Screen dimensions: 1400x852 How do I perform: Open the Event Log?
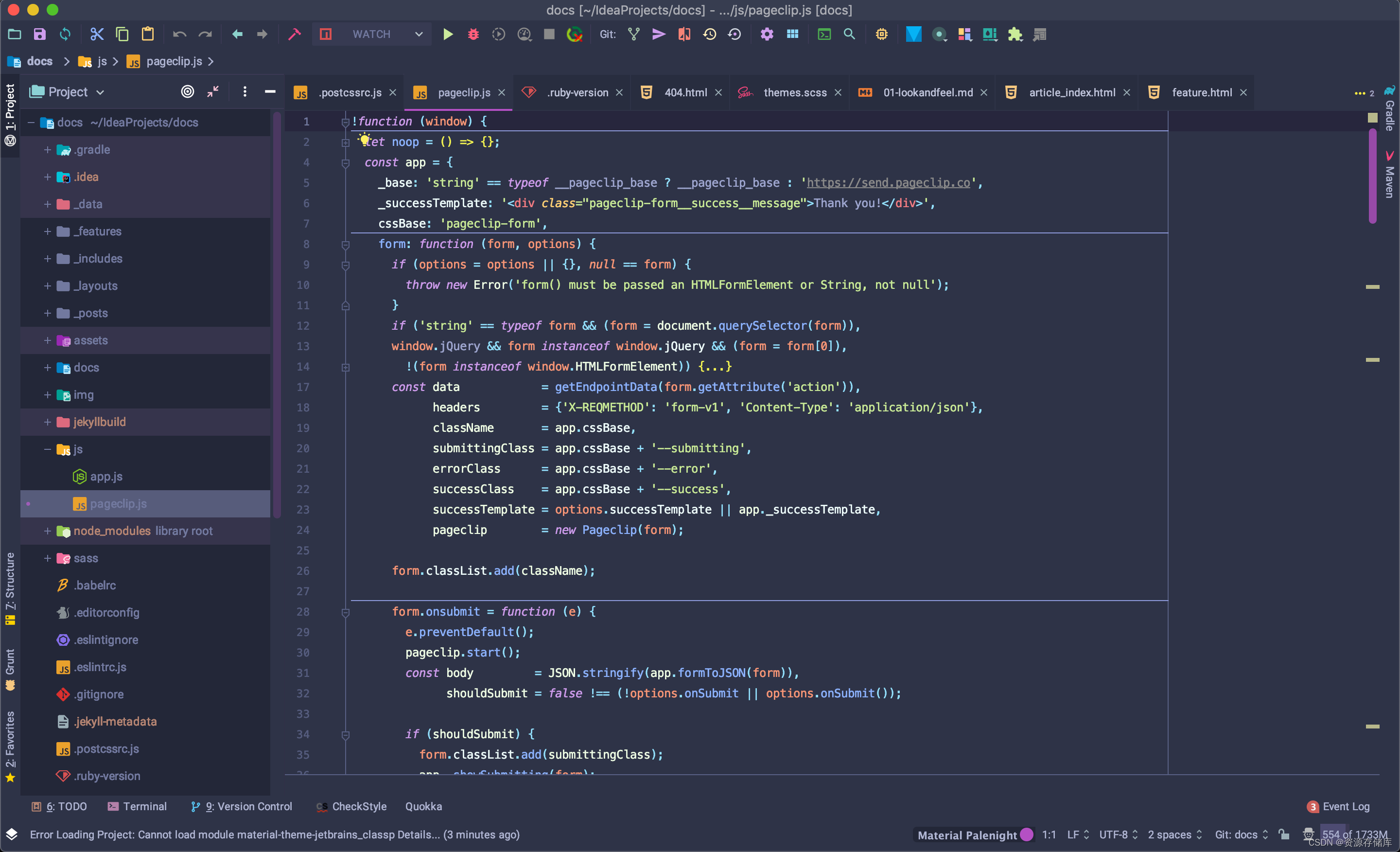[x=1346, y=806]
